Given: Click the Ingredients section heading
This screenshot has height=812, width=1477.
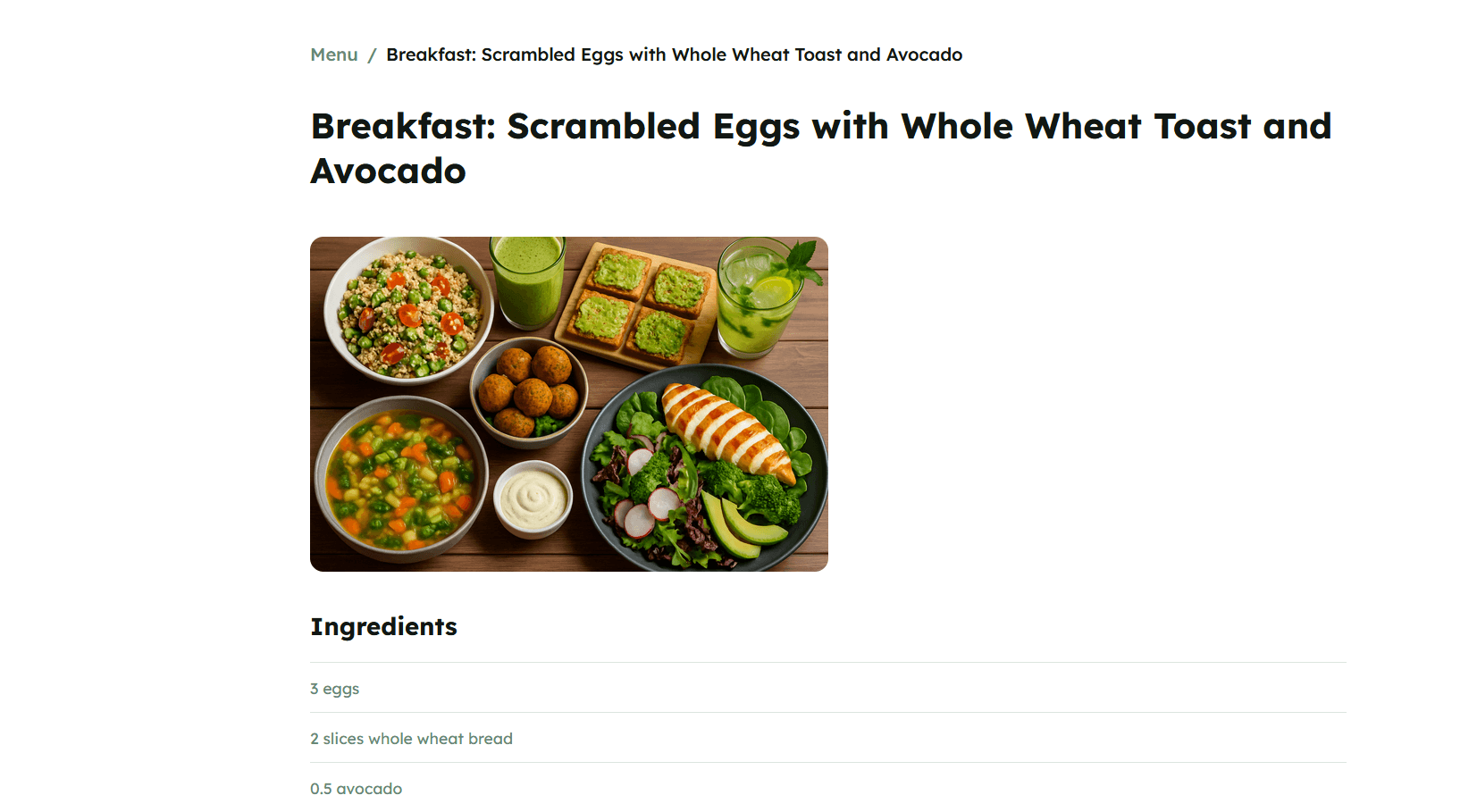Looking at the screenshot, I should coord(383,626).
